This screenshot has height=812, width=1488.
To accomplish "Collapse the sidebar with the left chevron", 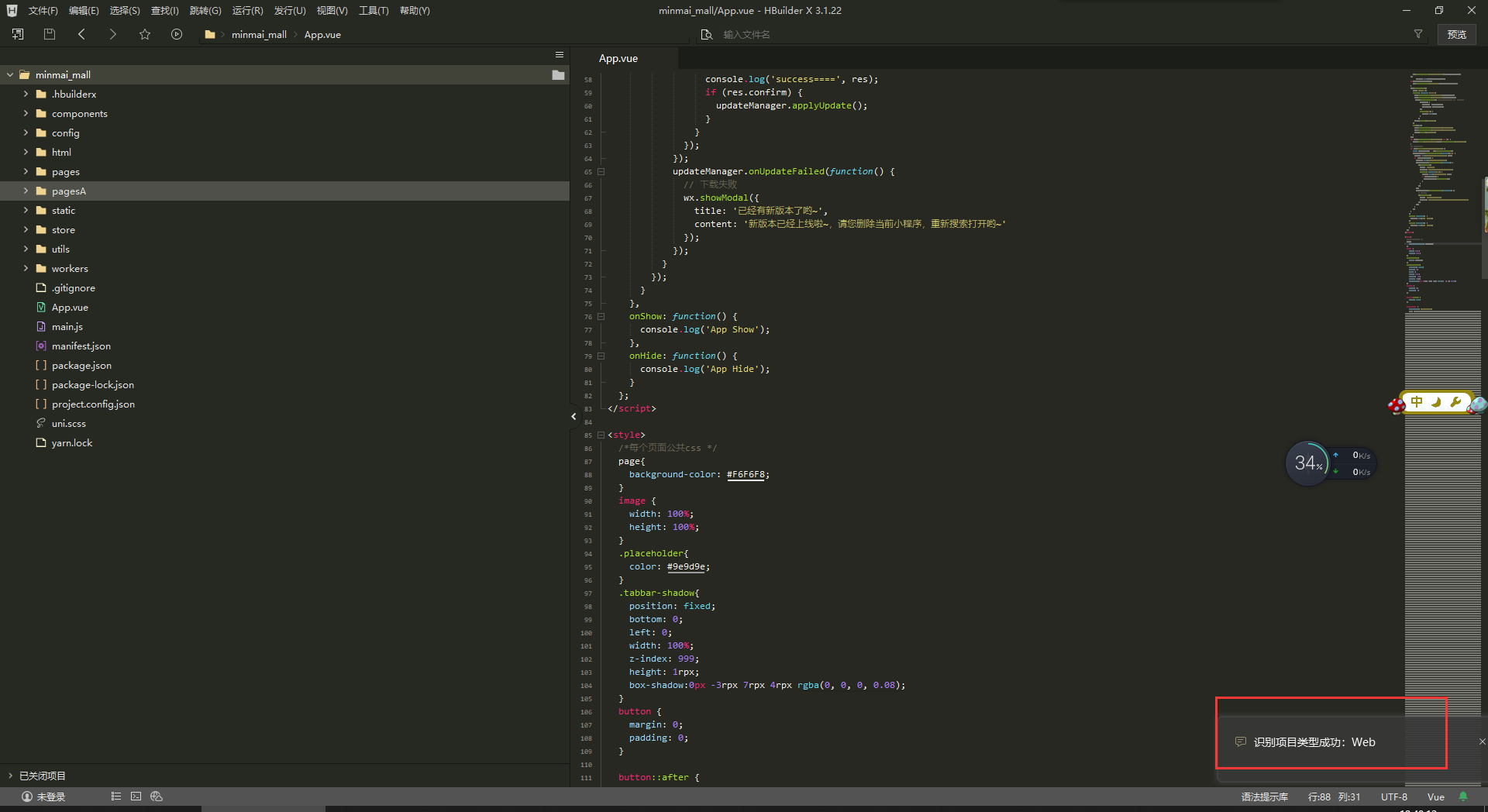I will click(573, 416).
